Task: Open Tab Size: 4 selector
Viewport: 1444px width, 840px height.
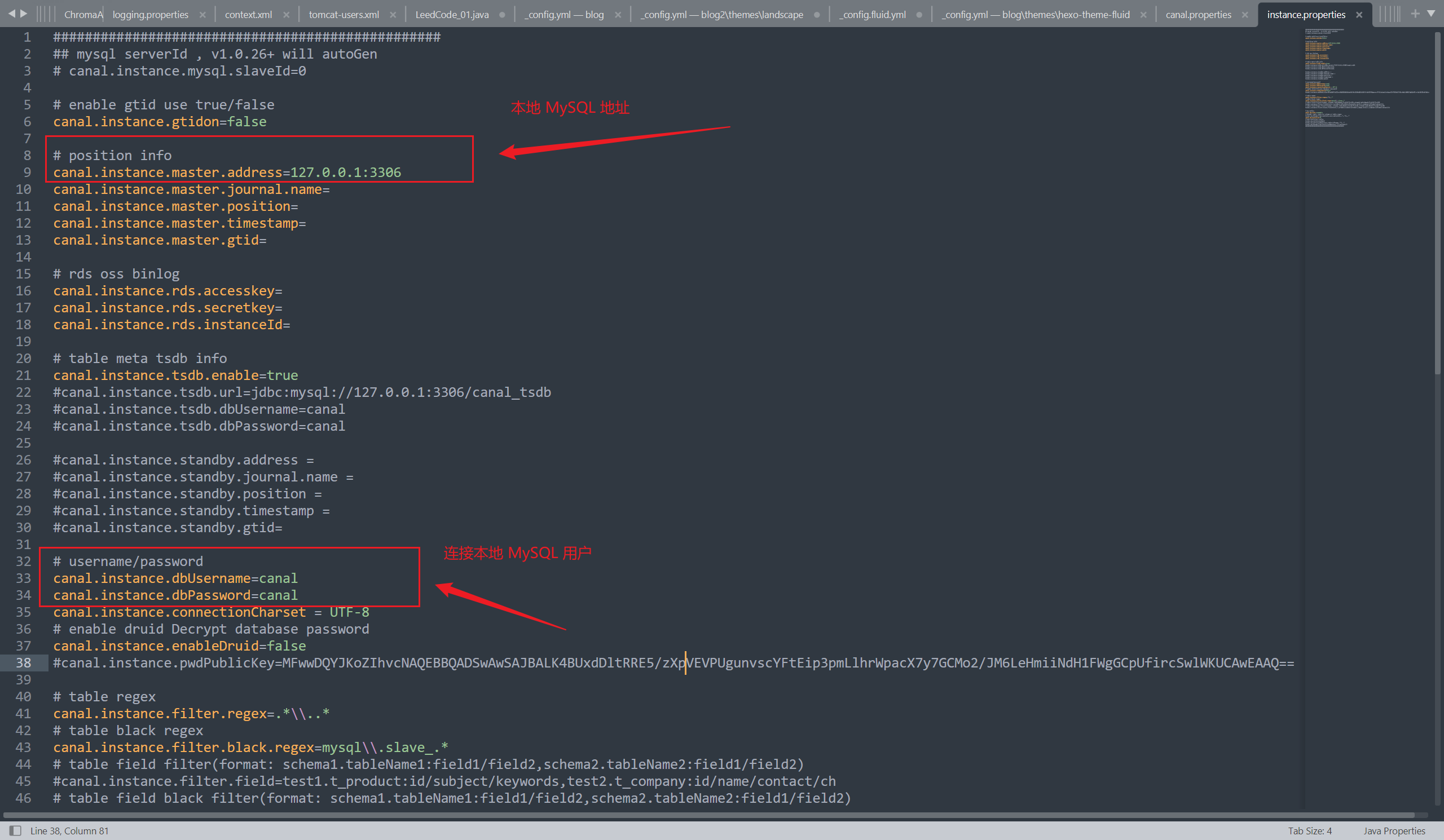Action: click(1309, 830)
